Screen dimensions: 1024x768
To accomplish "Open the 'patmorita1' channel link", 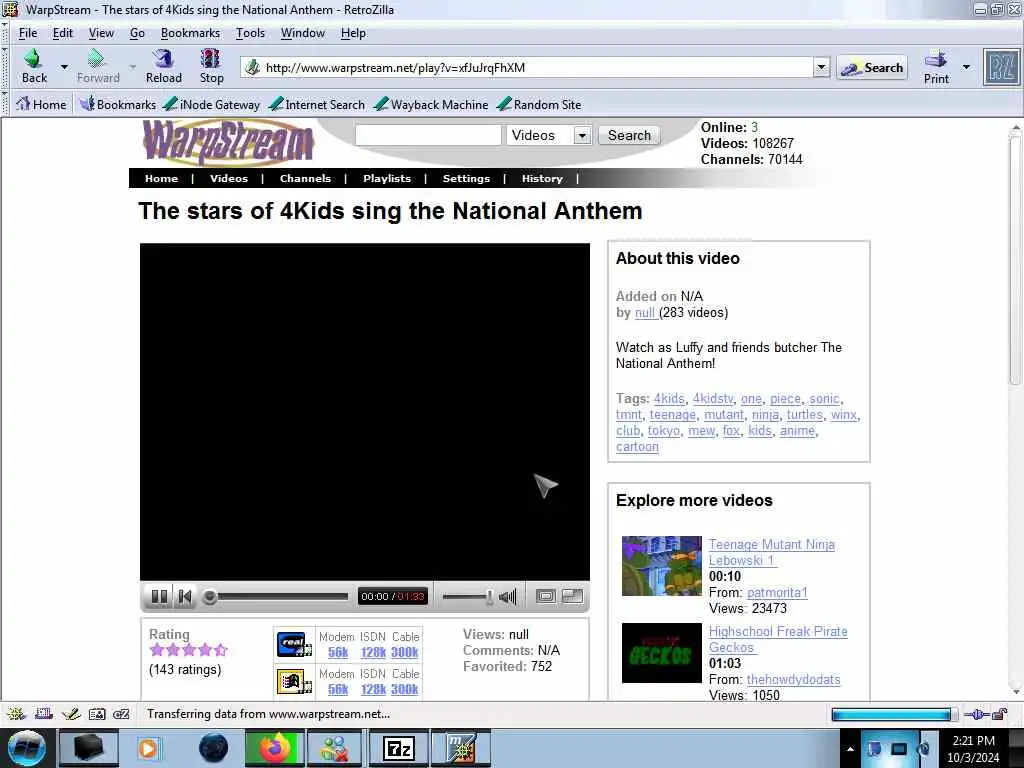I will point(777,592).
